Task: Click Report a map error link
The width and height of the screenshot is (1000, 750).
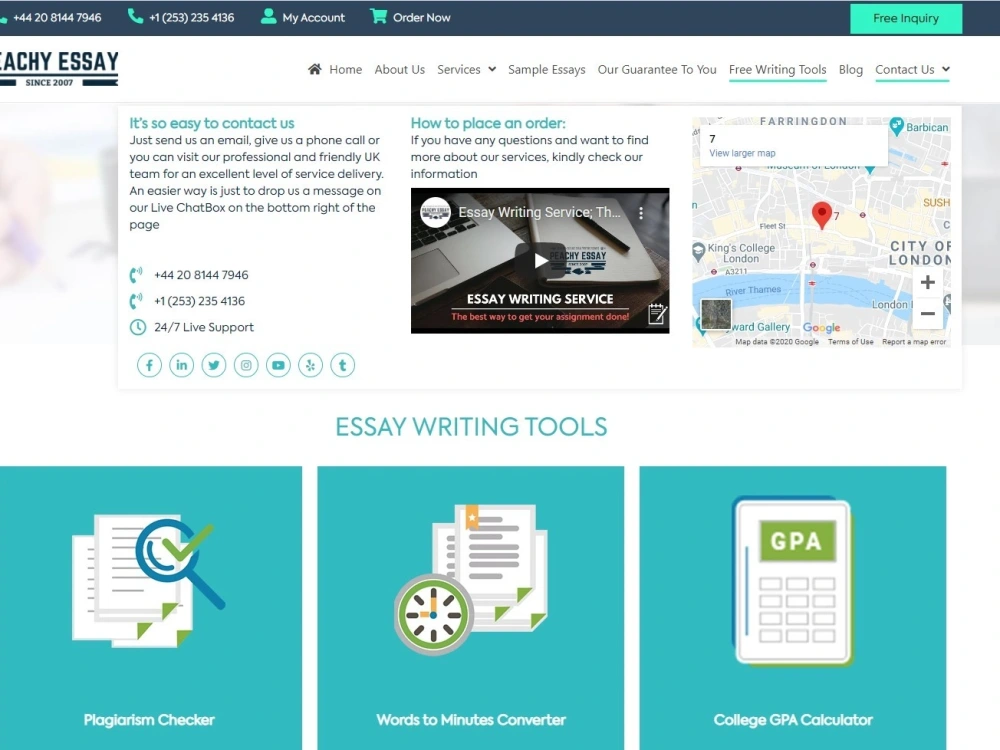Action: pos(914,342)
